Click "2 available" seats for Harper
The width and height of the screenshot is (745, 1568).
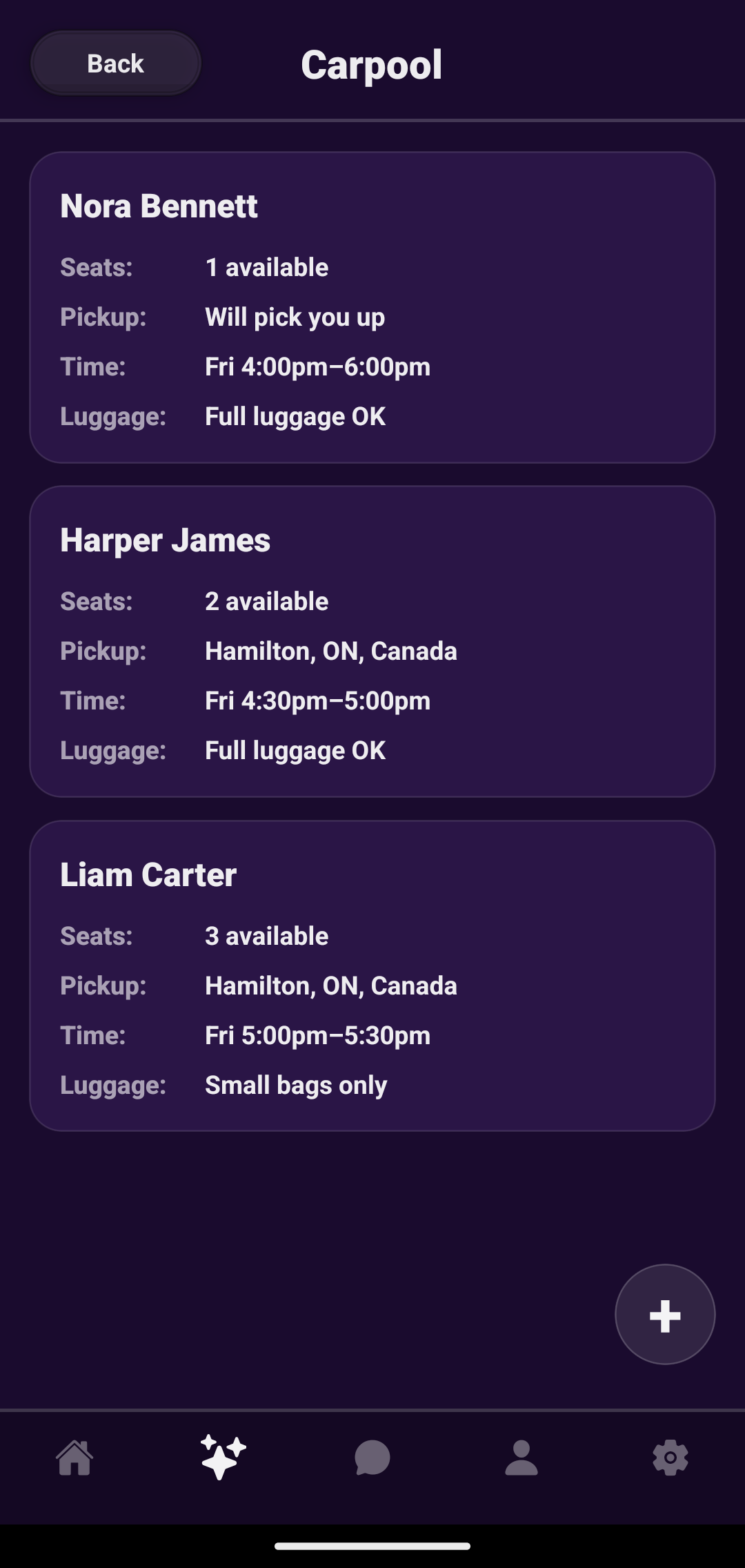pos(266,602)
